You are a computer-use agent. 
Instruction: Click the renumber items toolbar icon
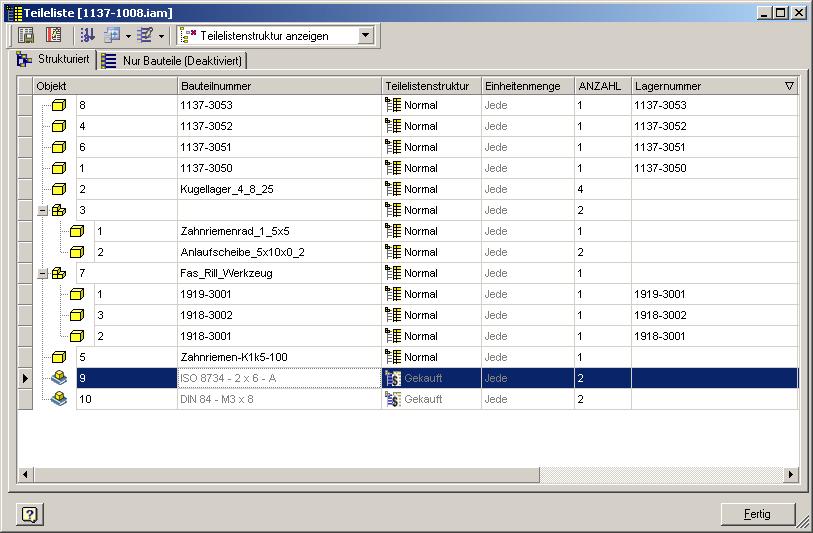(145, 35)
